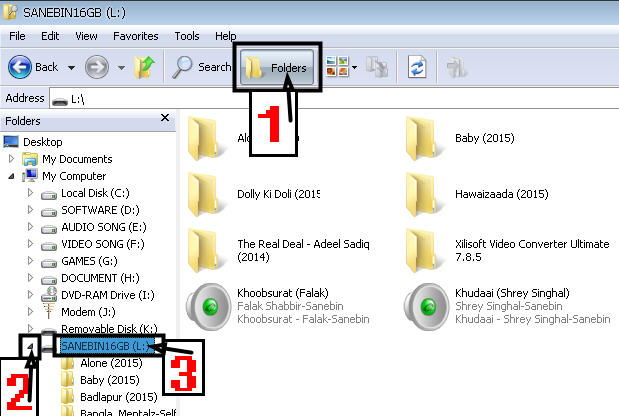The width and height of the screenshot is (619, 416).
Task: Close the Folders pane with X
Action: pyautogui.click(x=165, y=118)
